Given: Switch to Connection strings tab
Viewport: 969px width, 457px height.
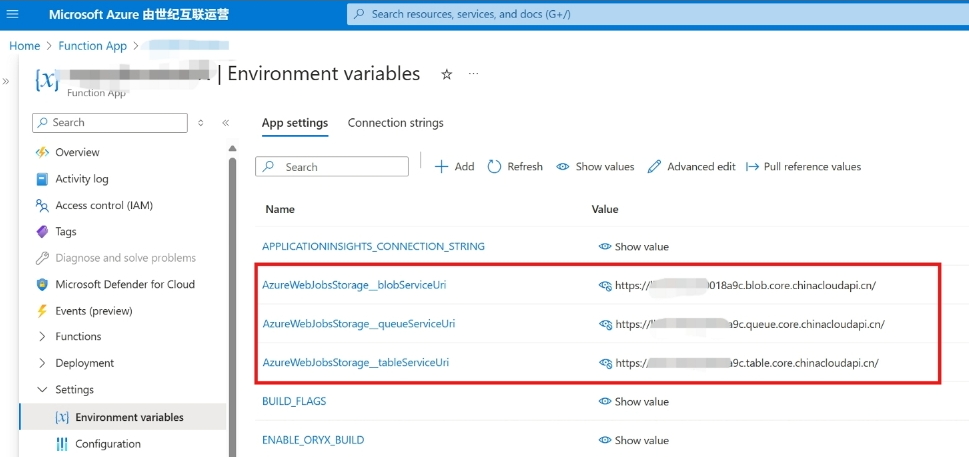Looking at the screenshot, I should coord(395,123).
